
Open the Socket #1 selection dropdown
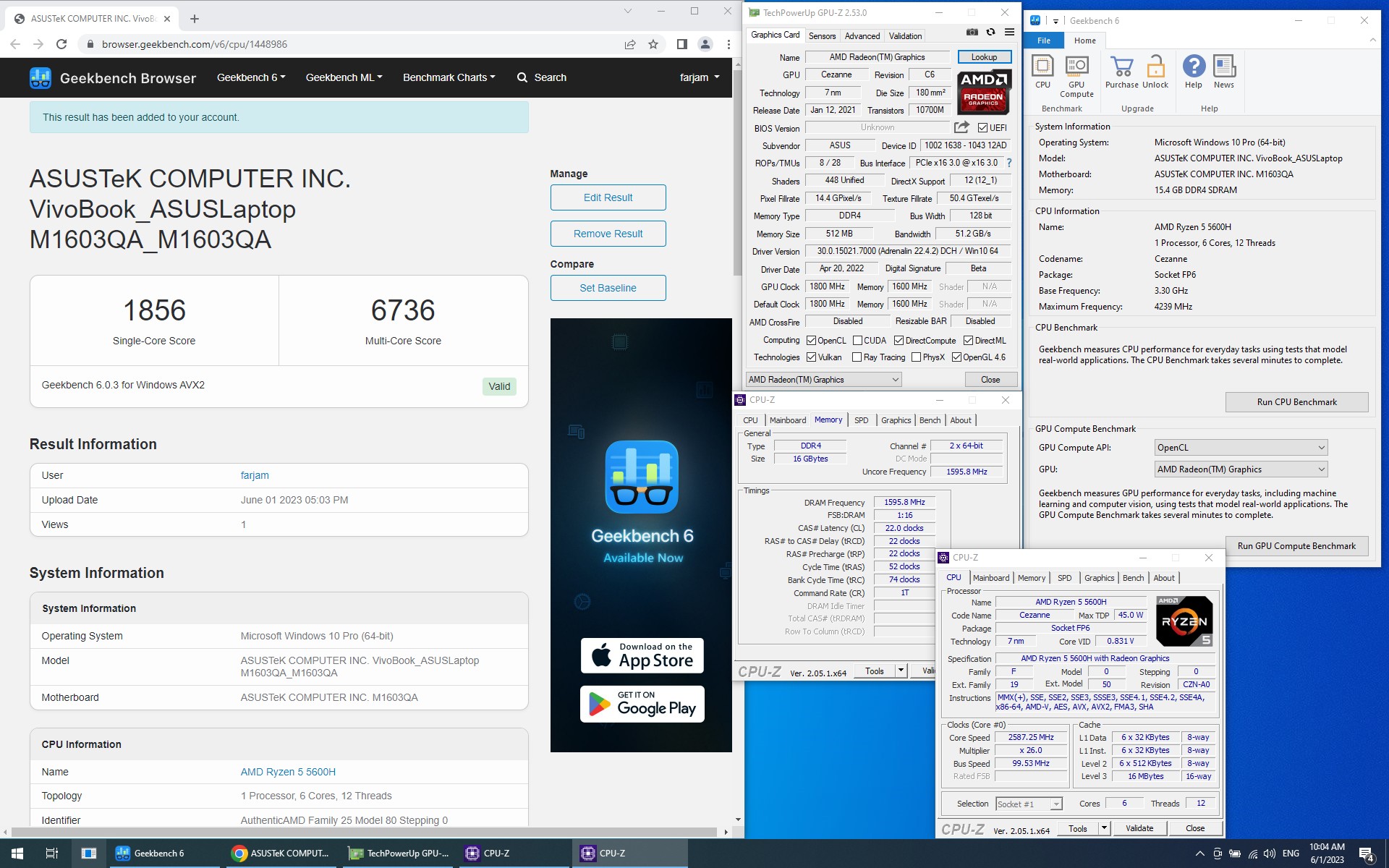1029,804
